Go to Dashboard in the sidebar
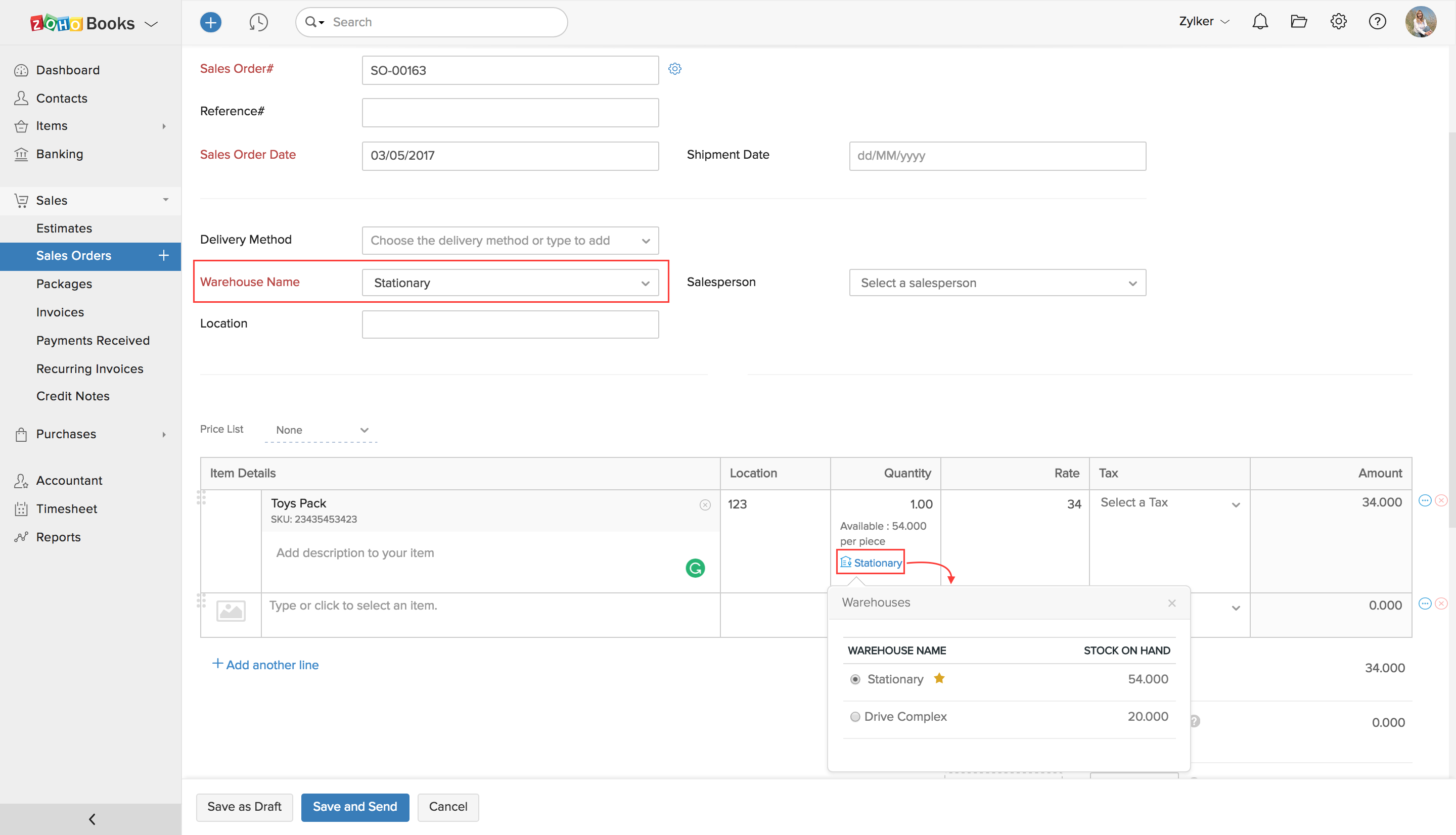 (68, 70)
